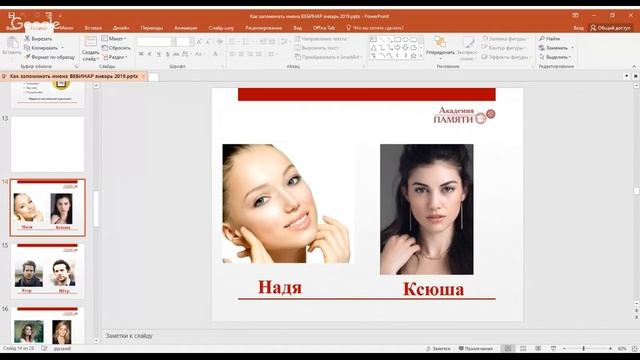Screen dimensions: 640x360
Task: Switch to Reading view in status bar
Action: tap(538, 348)
